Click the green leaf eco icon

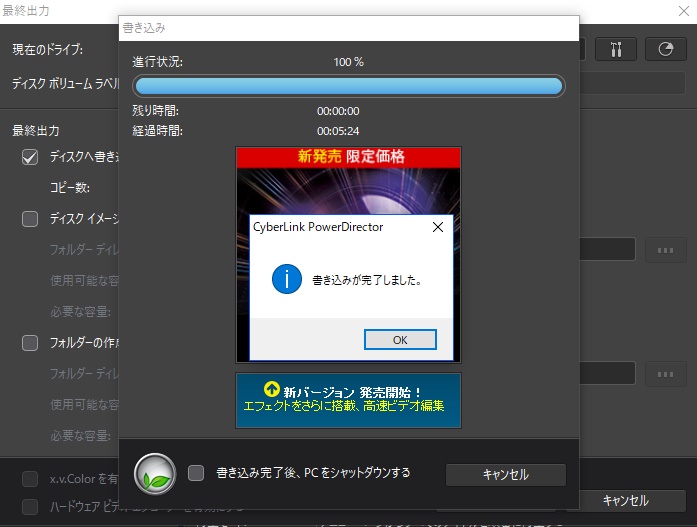[x=155, y=474]
